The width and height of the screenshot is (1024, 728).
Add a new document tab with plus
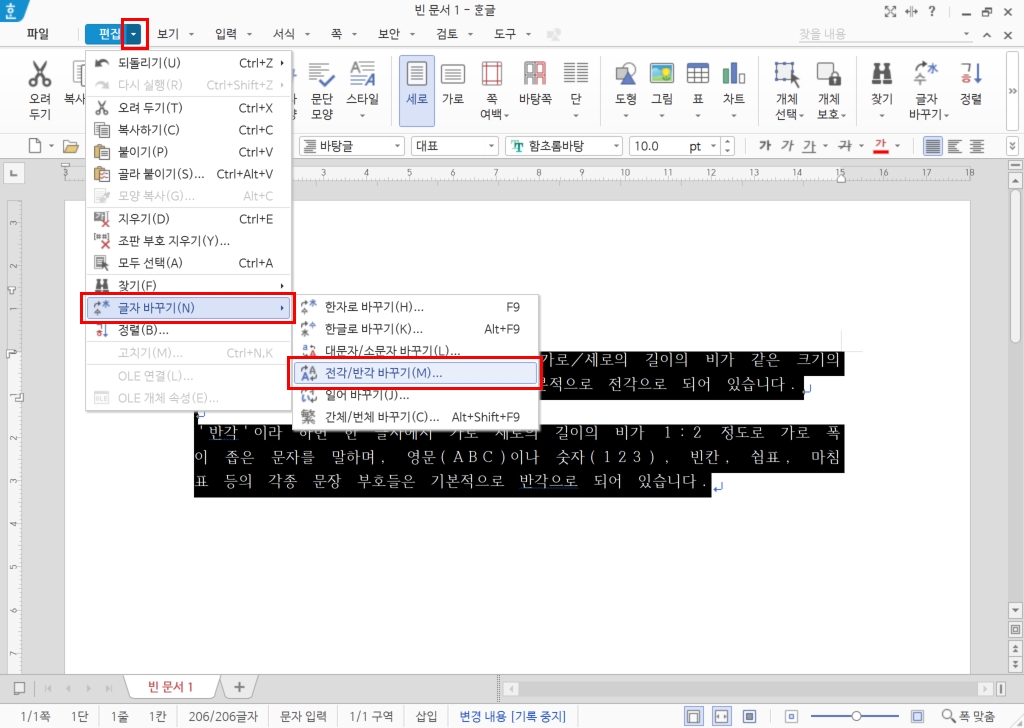(x=239, y=687)
